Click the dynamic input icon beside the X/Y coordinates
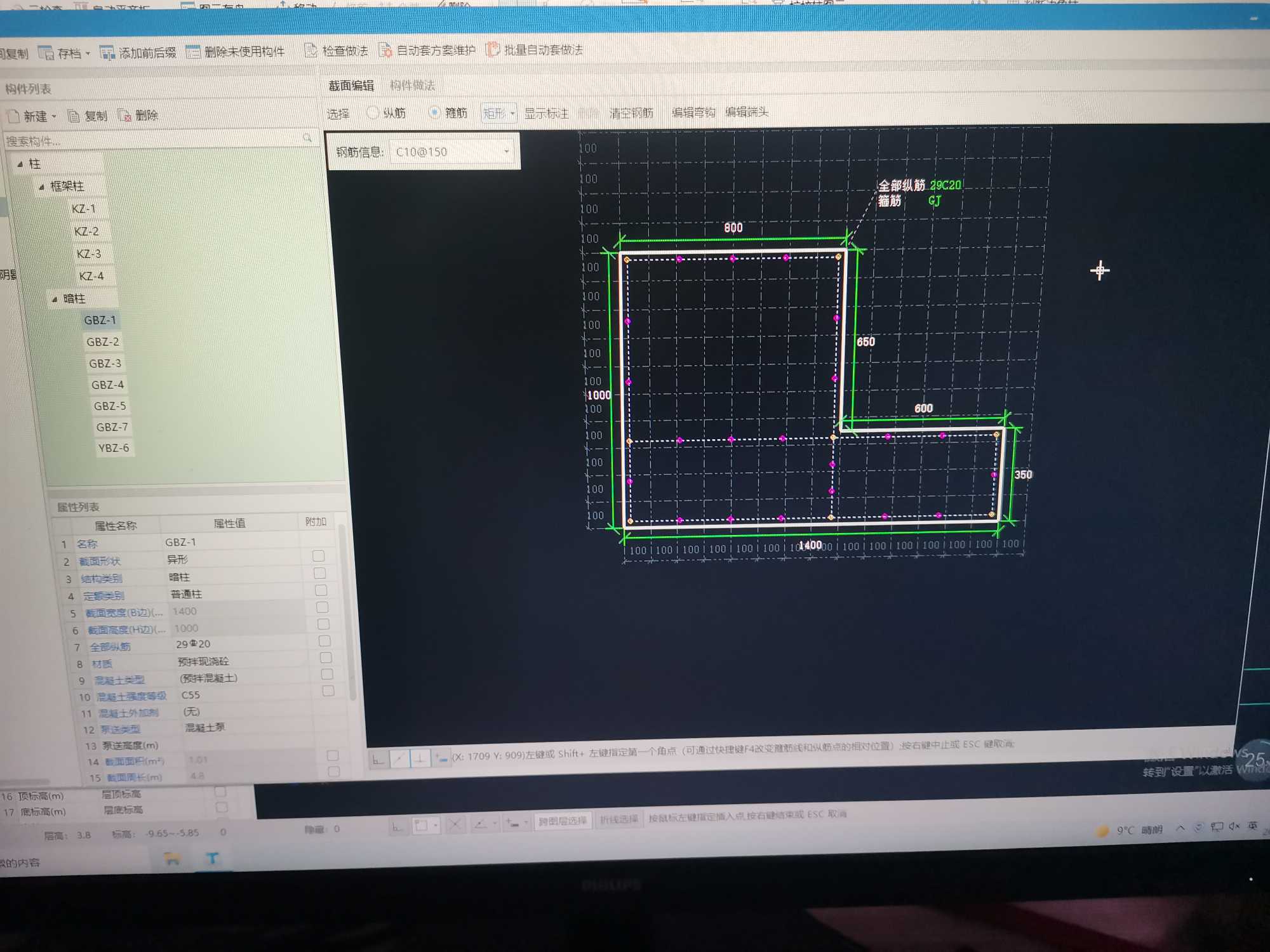Screen dimensions: 1270x952 click(x=441, y=757)
